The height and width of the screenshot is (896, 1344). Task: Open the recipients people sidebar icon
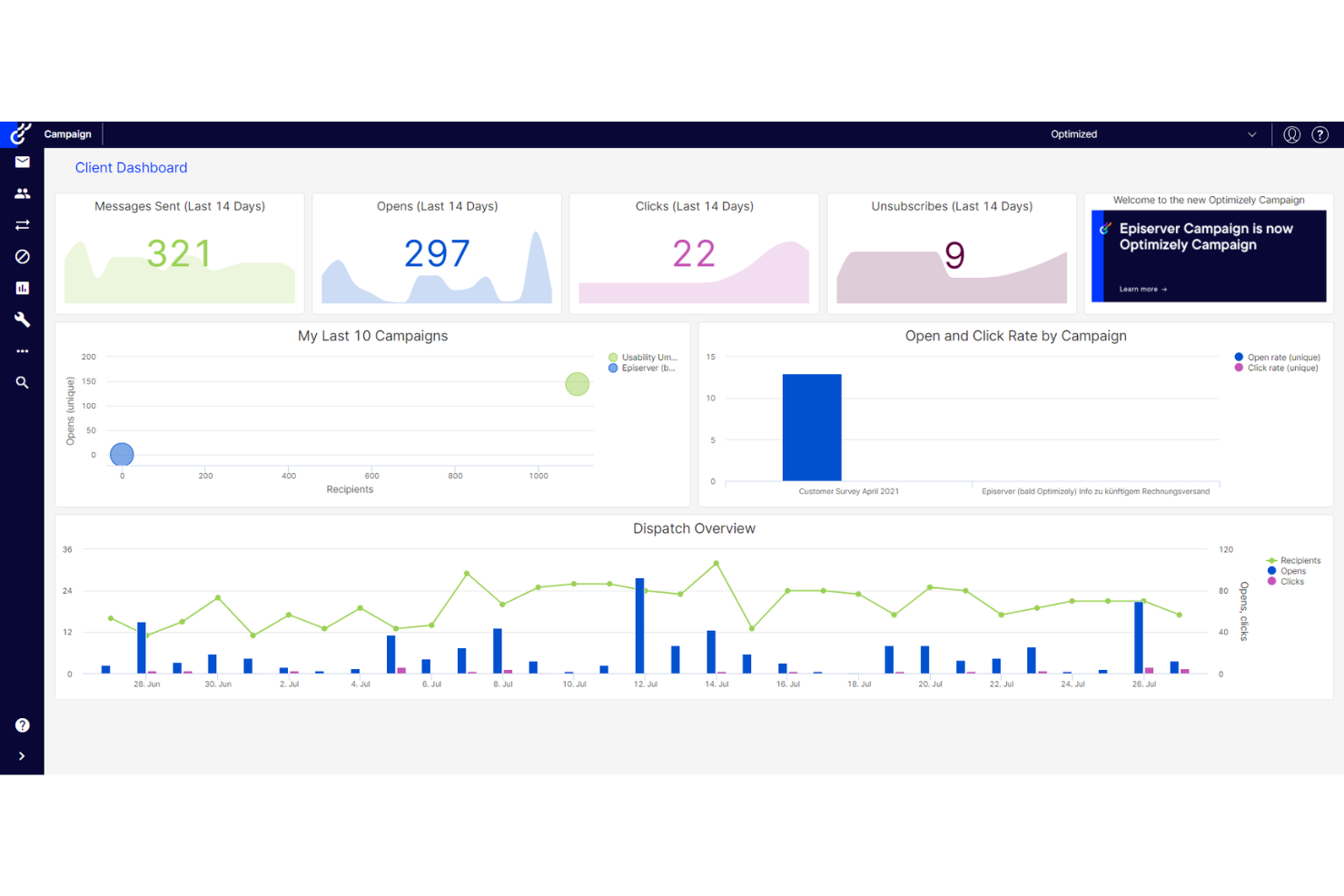coord(23,193)
